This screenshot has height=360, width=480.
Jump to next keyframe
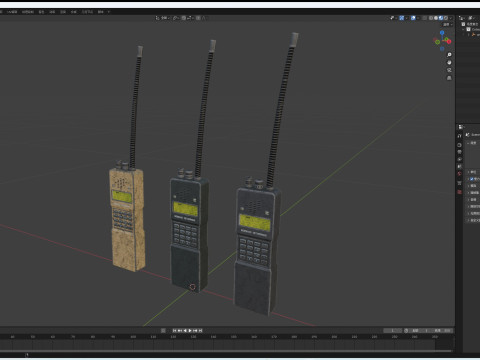(195, 330)
